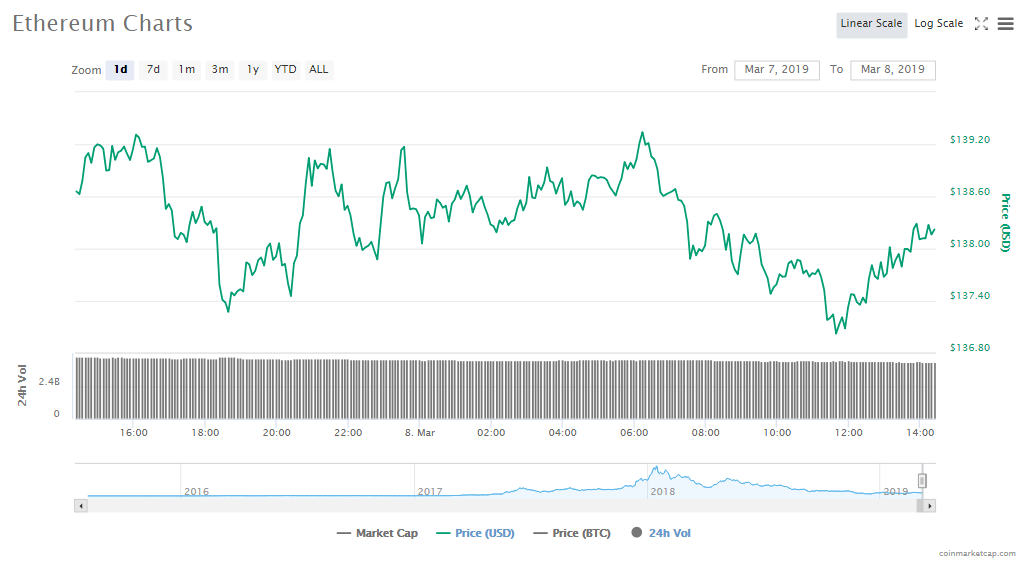Click the From date field
This screenshot has width=1031, height=569.
tap(777, 70)
